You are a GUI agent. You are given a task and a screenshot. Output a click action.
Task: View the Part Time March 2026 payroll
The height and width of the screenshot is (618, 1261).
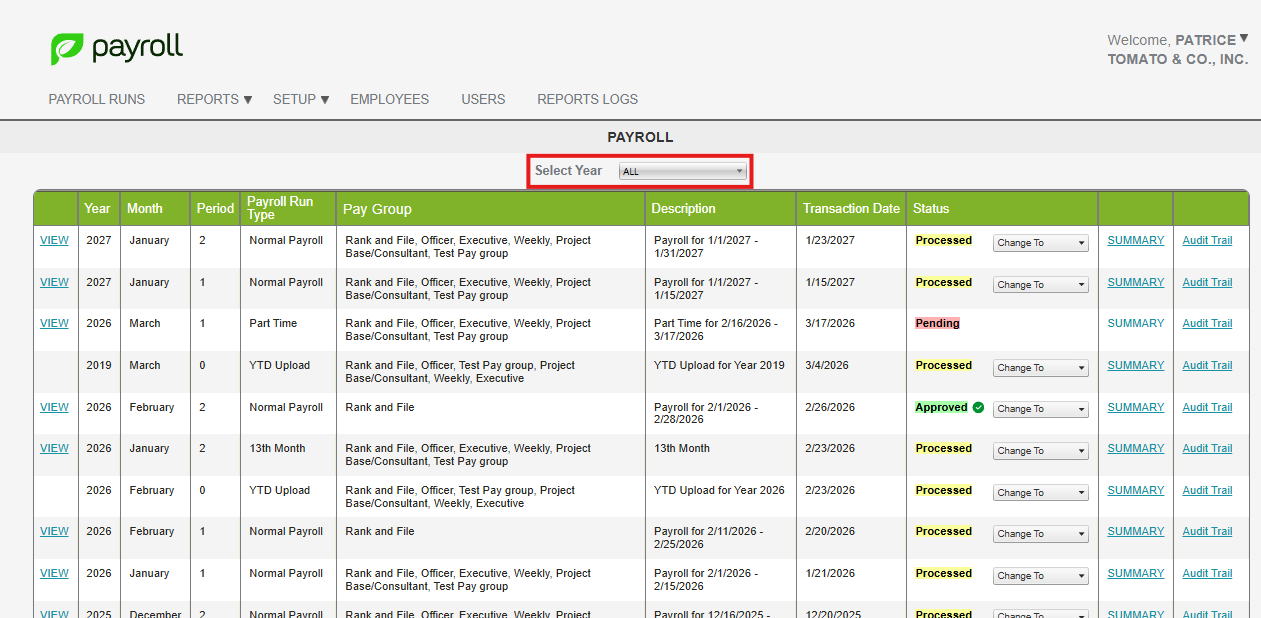[54, 324]
